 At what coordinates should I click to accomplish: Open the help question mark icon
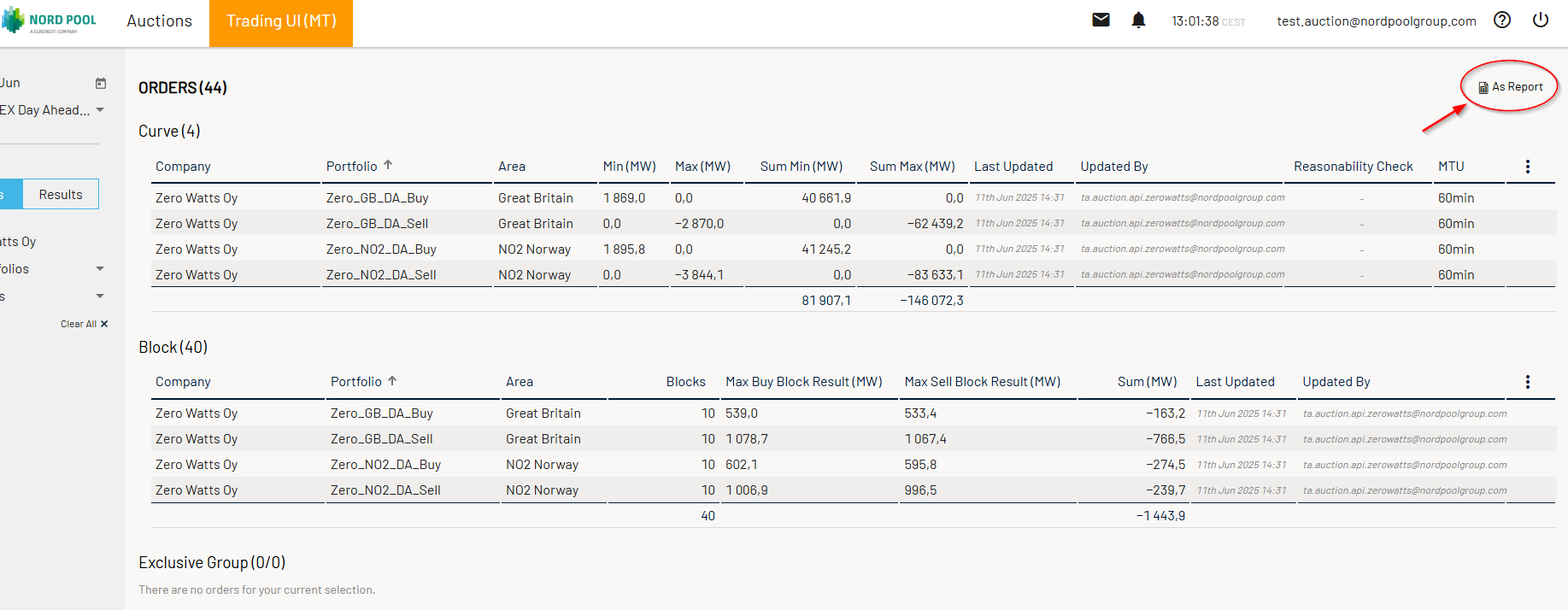click(1502, 20)
